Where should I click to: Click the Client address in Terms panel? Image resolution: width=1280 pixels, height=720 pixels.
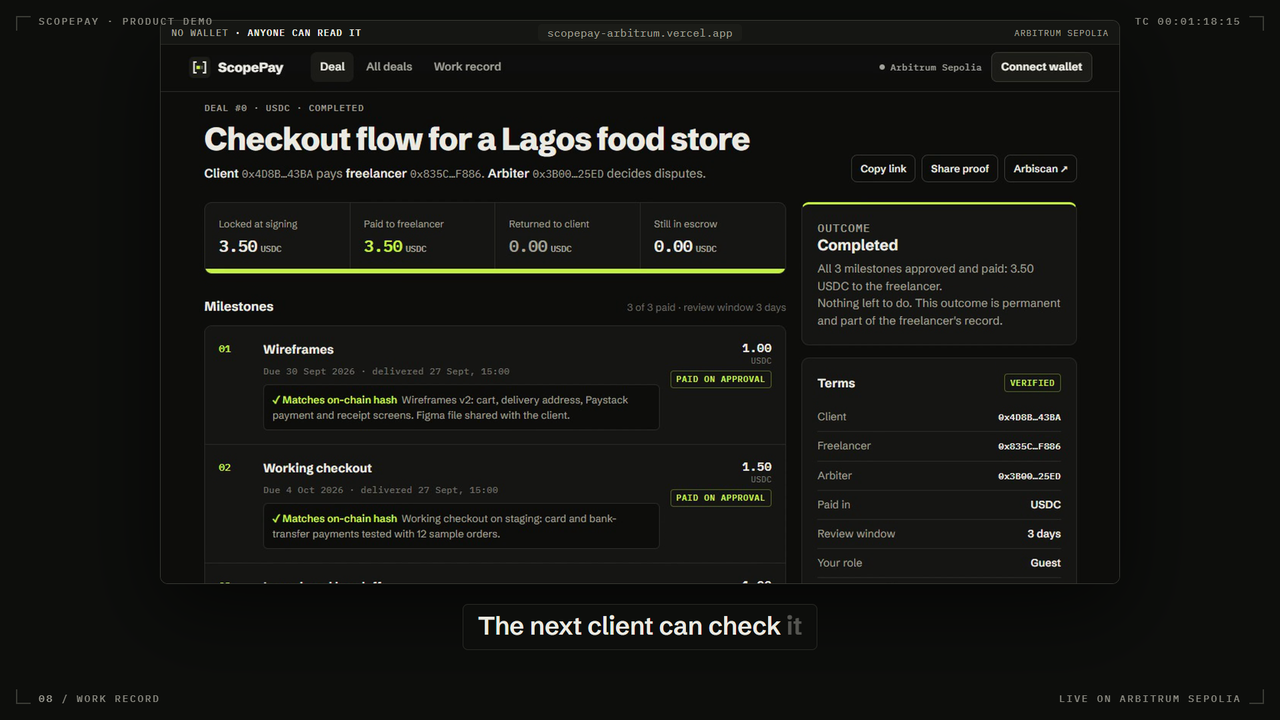(1029, 417)
